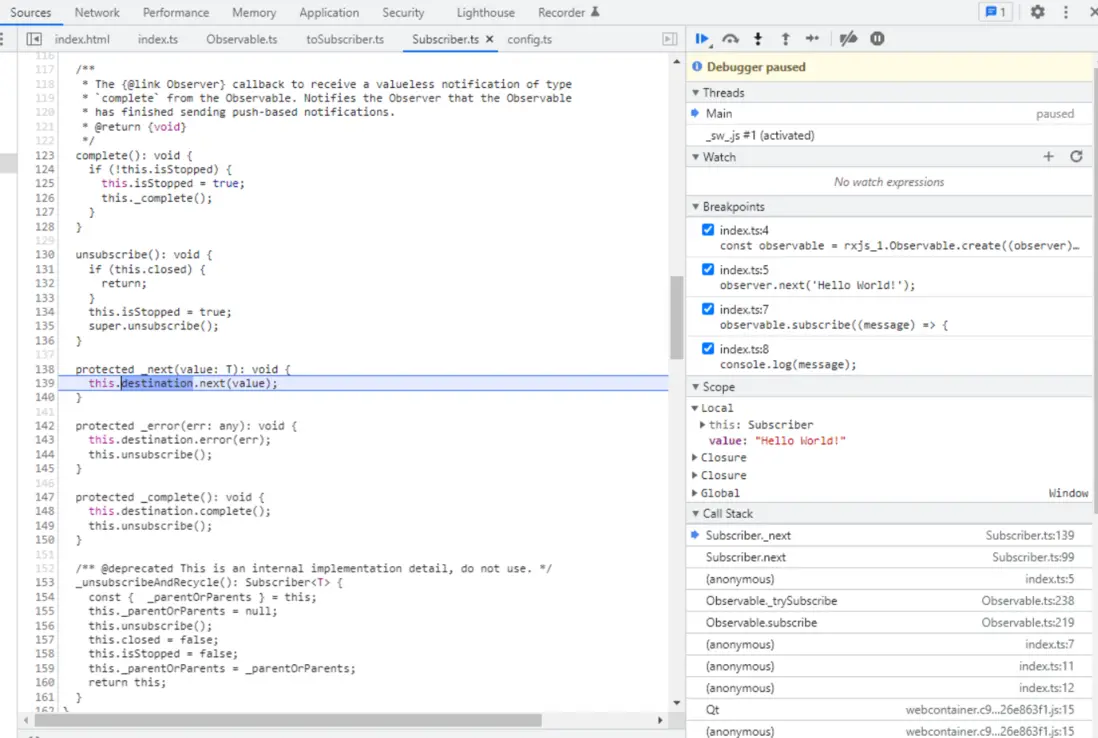Refresh watch expressions
Image resolution: width=1098 pixels, height=738 pixels.
pyautogui.click(x=1076, y=157)
